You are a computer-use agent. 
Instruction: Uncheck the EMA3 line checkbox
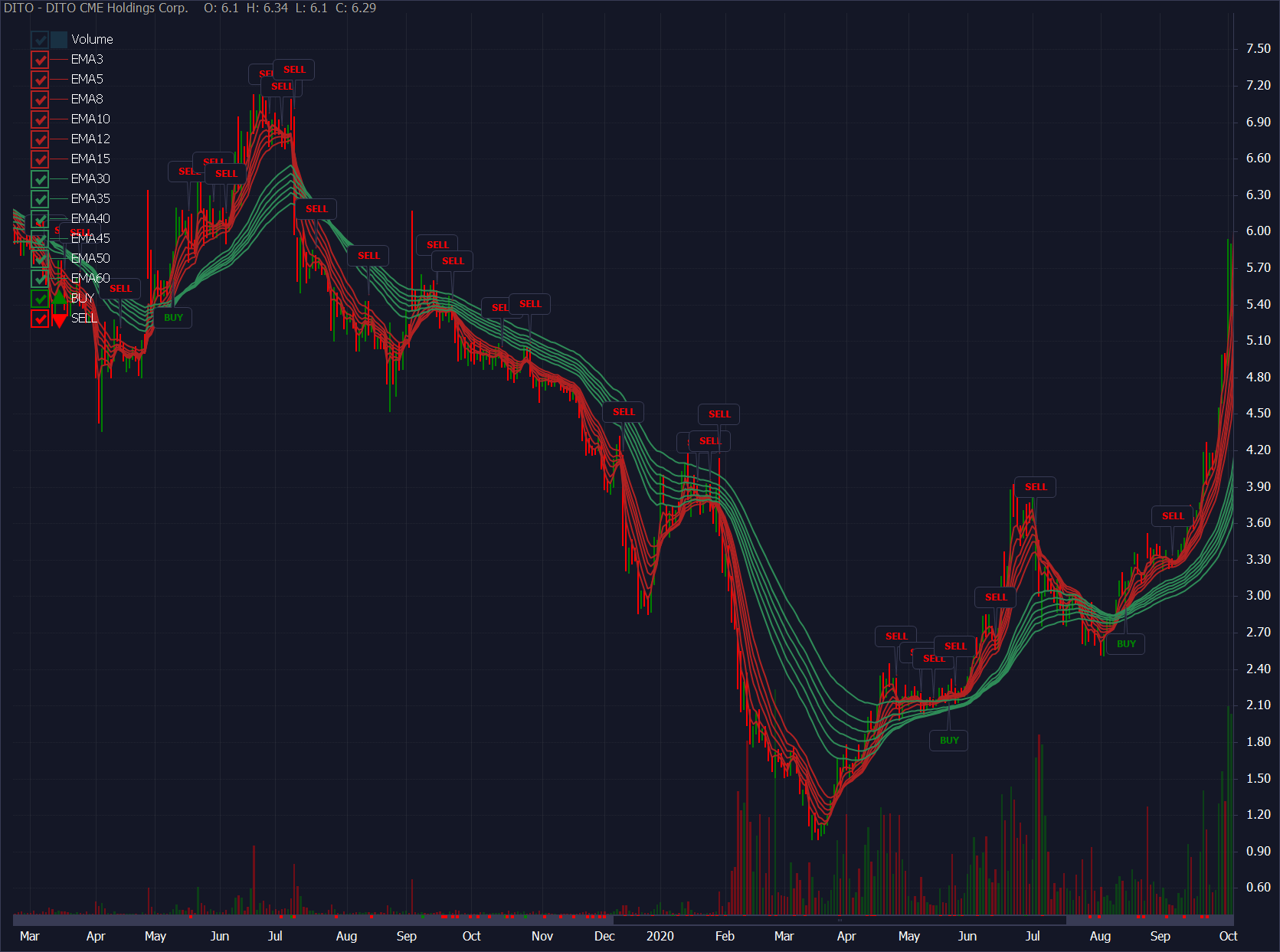pyautogui.click(x=40, y=60)
